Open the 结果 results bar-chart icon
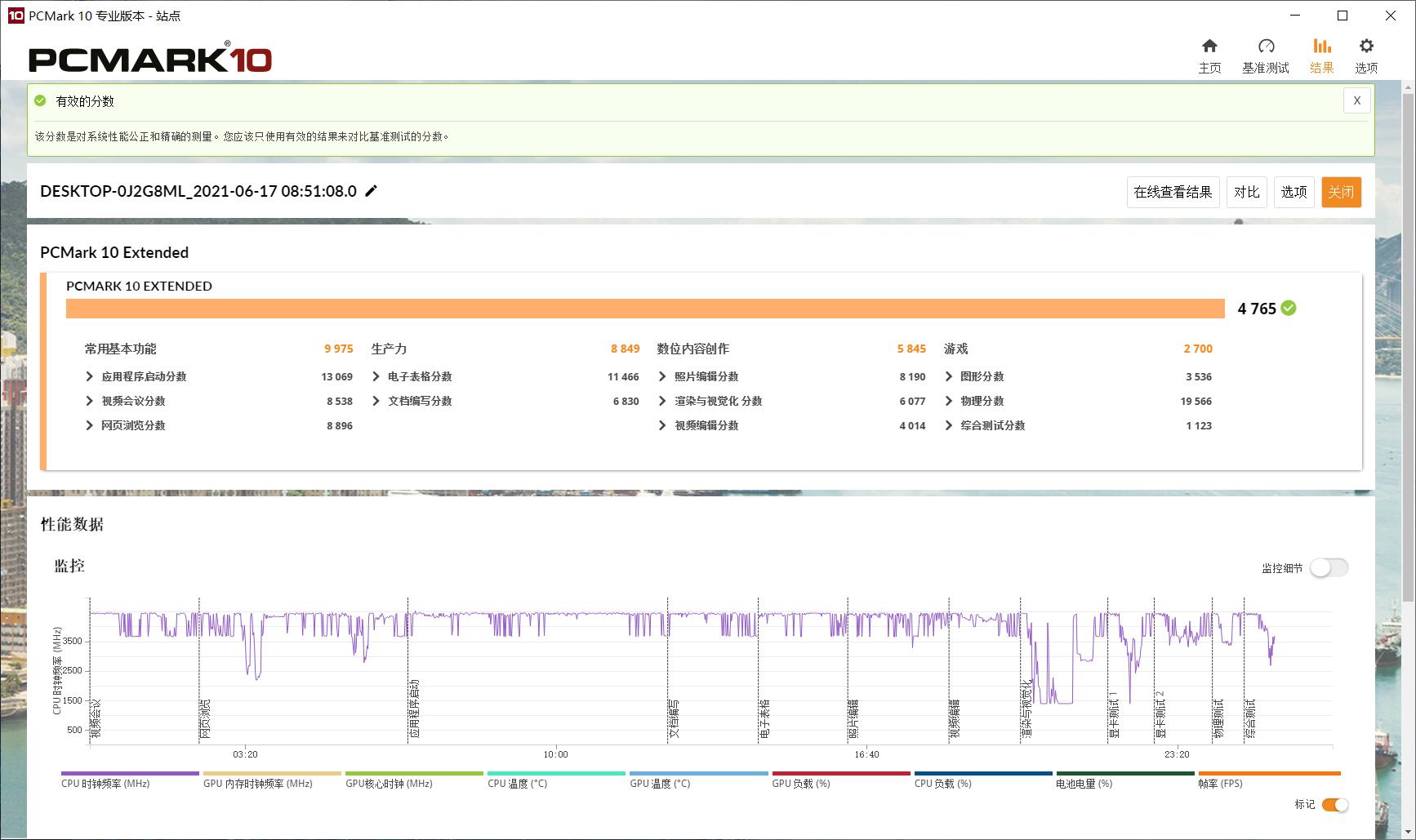The image size is (1416, 840). [1321, 47]
